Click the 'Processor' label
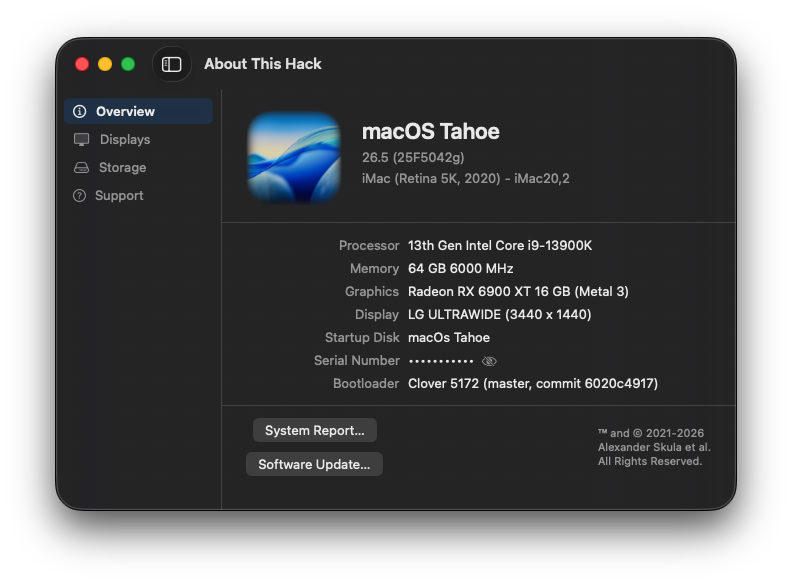Viewport: 792px width, 584px height. [369, 246]
